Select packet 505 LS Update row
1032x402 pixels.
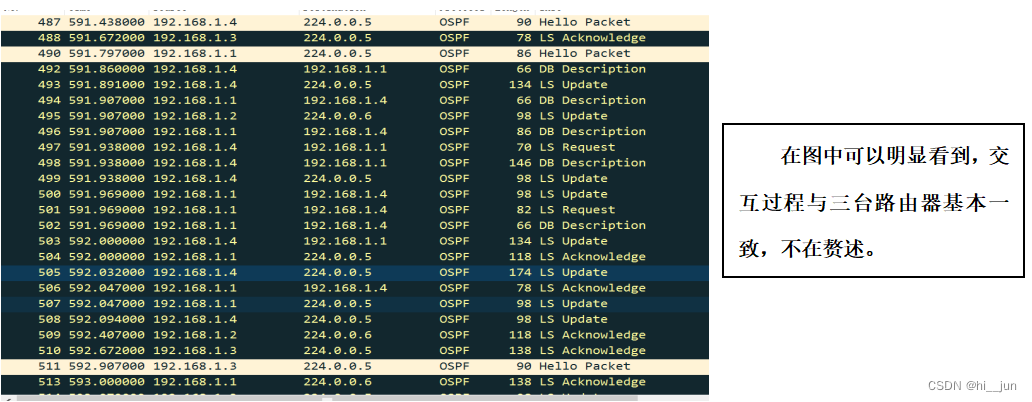[355, 272]
